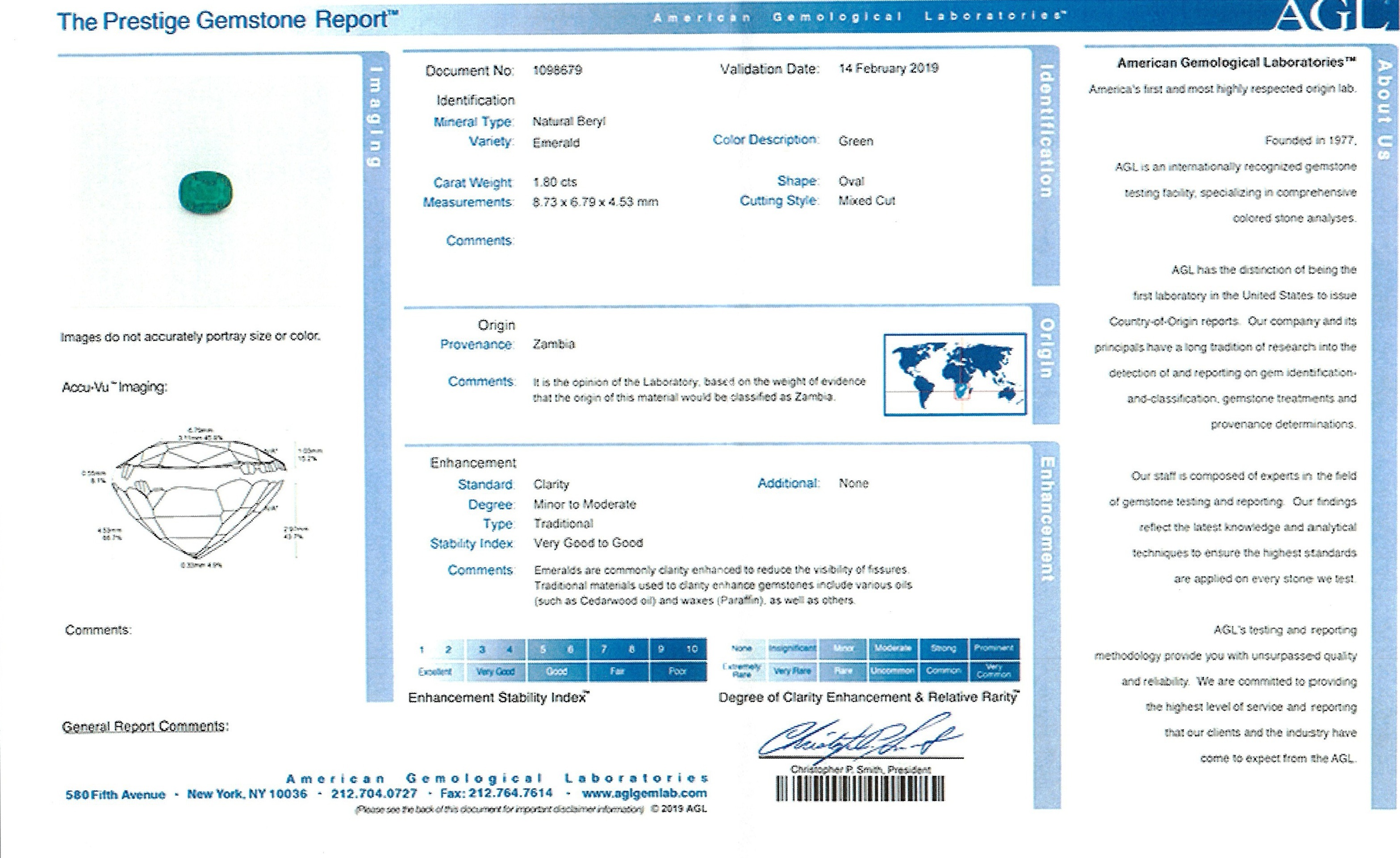Click the Poor stability index cell
The image size is (1400, 858).
pyautogui.click(x=677, y=671)
